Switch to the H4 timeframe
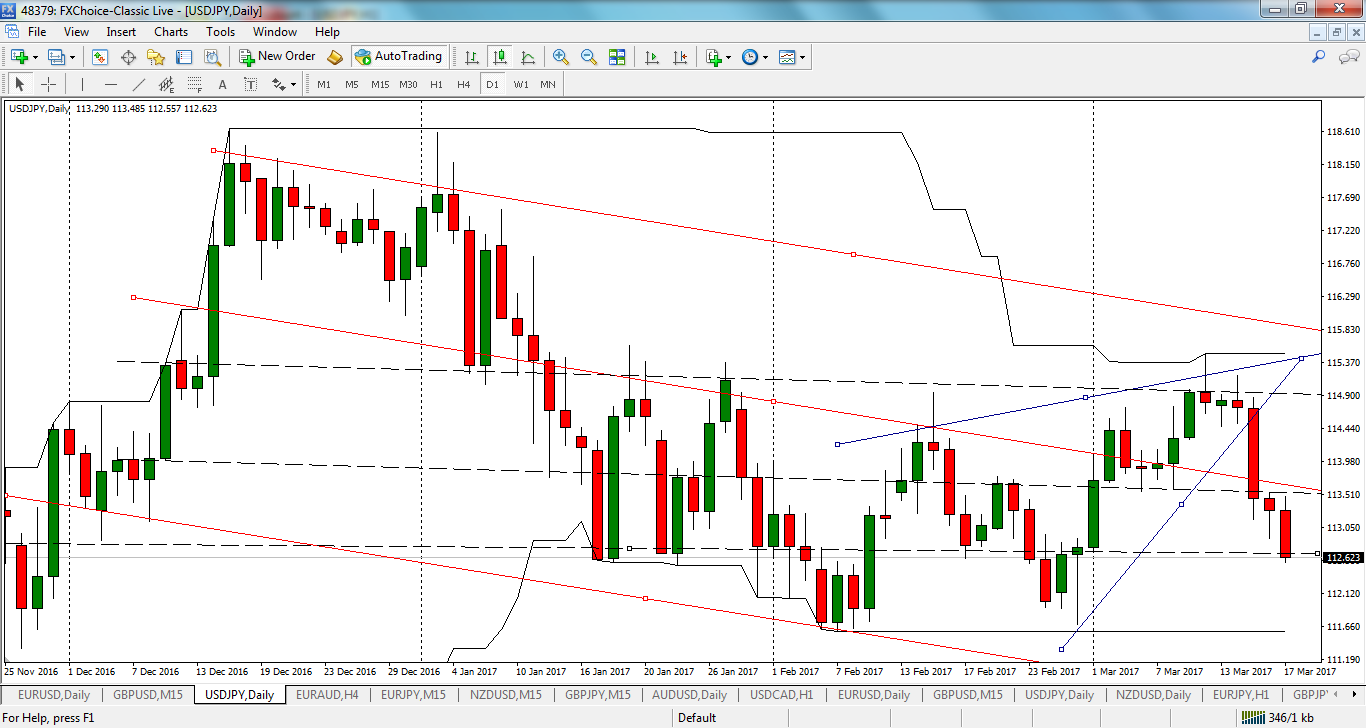The image size is (1366, 728). pyautogui.click(x=462, y=84)
